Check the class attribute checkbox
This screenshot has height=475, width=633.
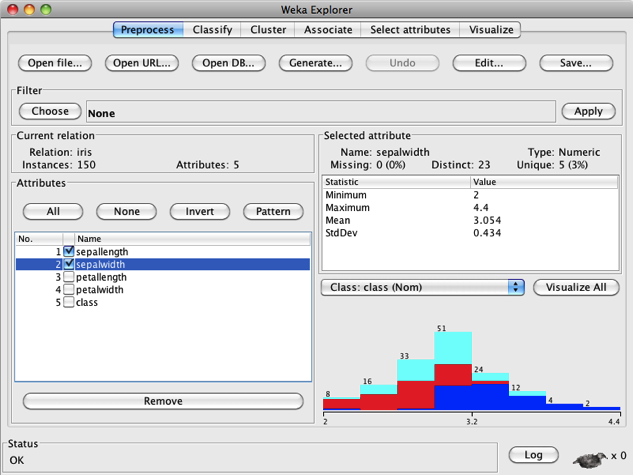tap(69, 302)
